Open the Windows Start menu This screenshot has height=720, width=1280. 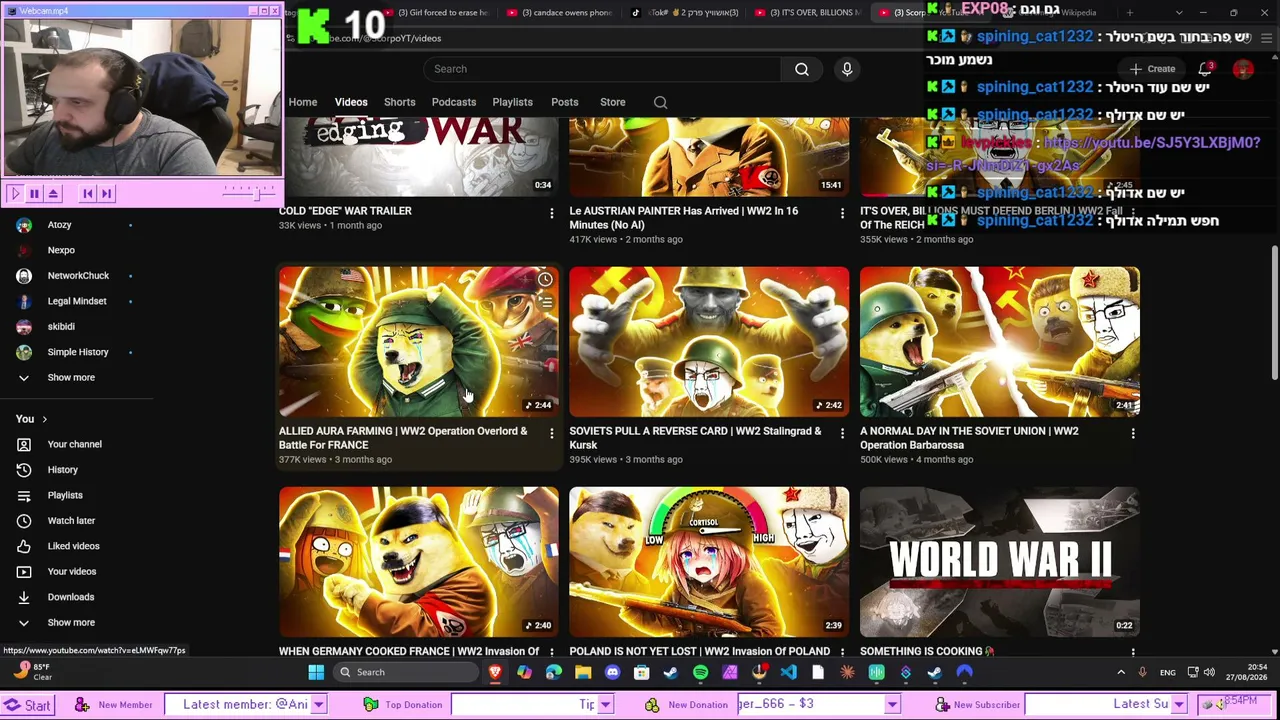(316, 672)
